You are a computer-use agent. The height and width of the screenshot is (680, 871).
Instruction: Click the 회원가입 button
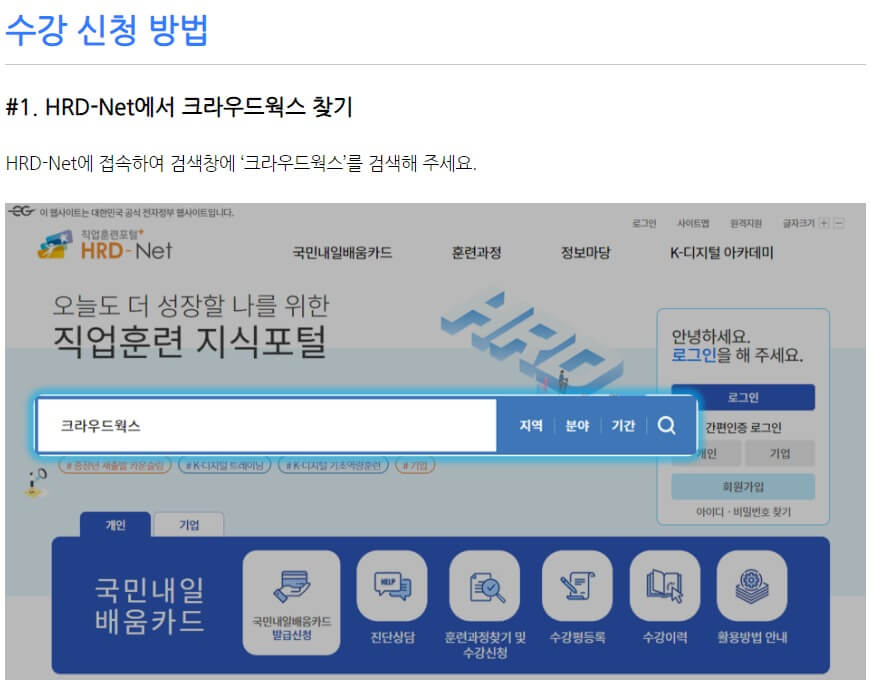tap(744, 487)
